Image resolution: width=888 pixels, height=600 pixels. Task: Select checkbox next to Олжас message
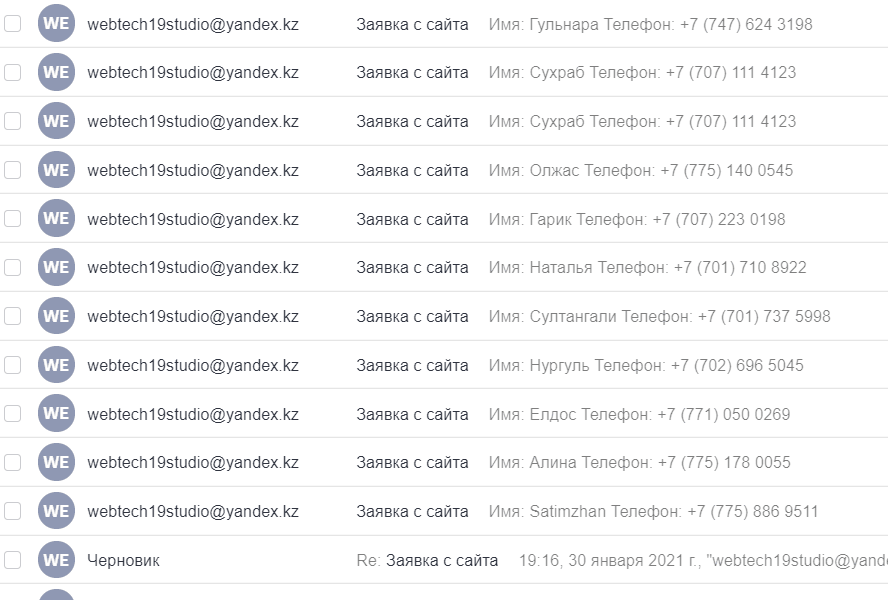pyautogui.click(x=12, y=170)
